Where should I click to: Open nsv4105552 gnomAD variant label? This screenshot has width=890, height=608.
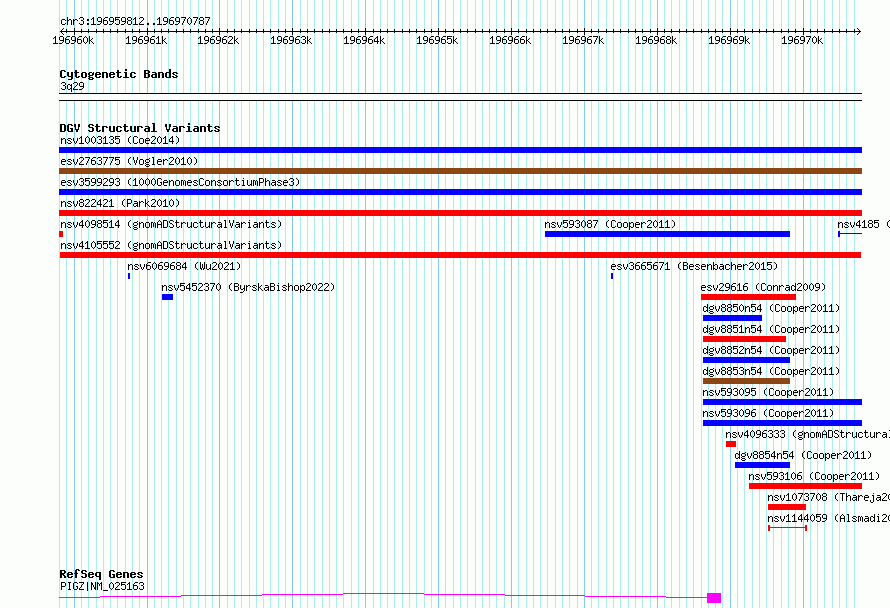171,245
